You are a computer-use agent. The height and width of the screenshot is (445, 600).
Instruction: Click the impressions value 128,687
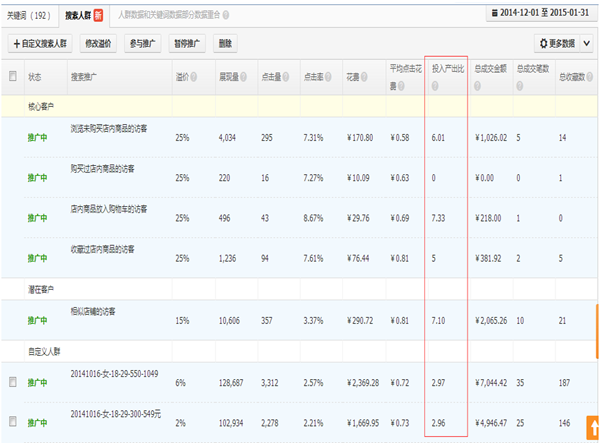pos(231,383)
